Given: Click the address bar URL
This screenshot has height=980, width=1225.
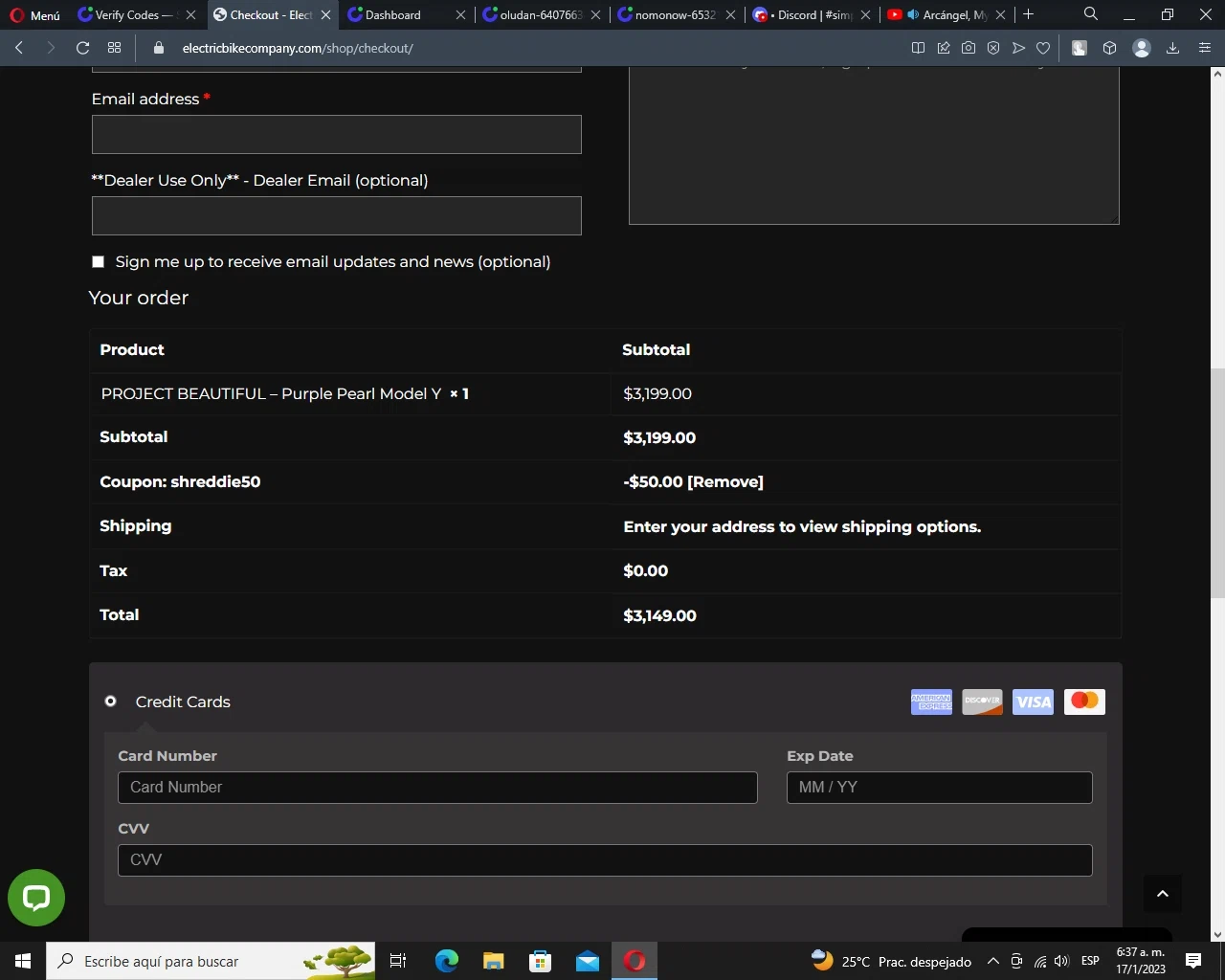Looking at the screenshot, I should pyautogui.click(x=298, y=48).
